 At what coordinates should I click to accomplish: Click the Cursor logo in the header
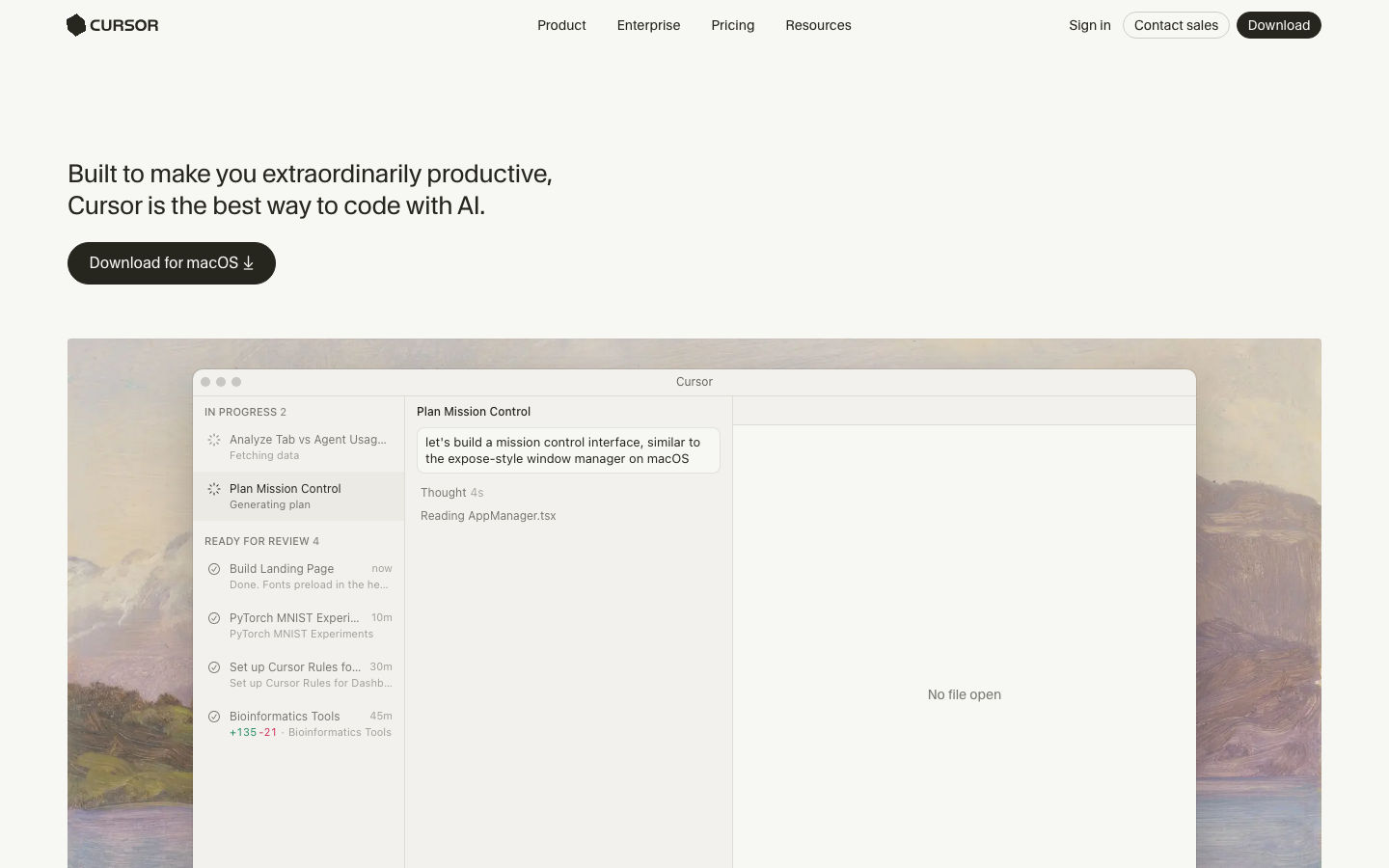[x=112, y=25]
